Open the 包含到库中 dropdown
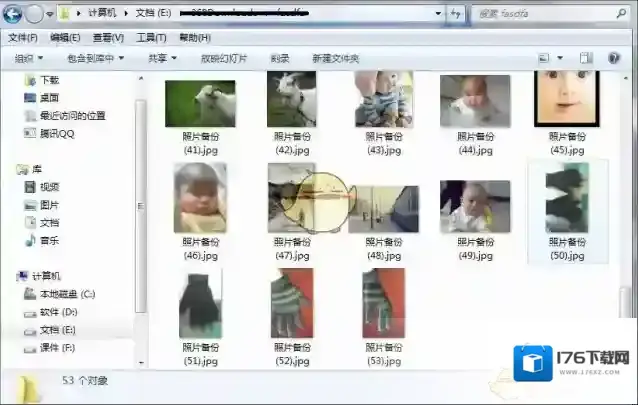638x405 pixels. (x=96, y=59)
